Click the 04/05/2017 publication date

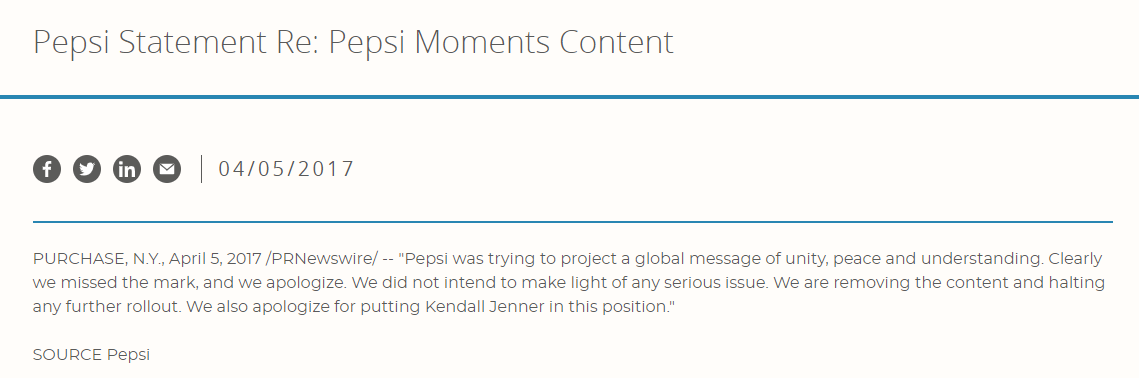click(286, 169)
